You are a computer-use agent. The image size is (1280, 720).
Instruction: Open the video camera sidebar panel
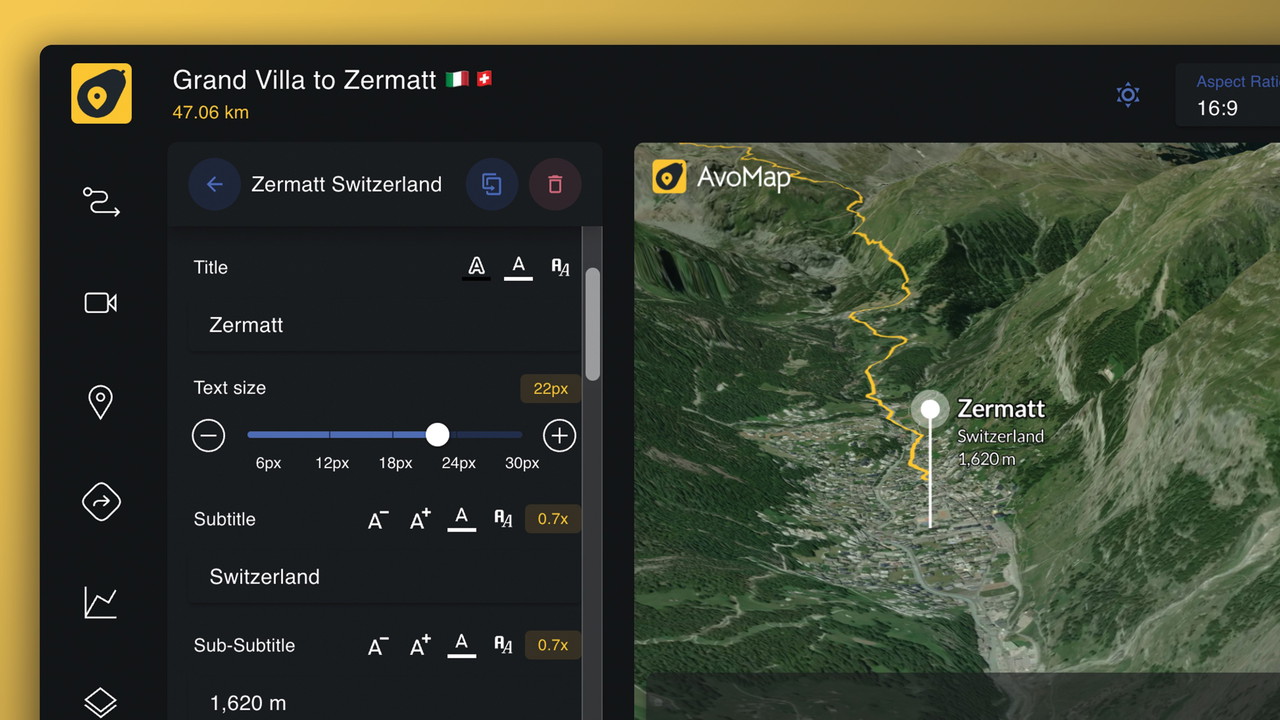(x=101, y=302)
